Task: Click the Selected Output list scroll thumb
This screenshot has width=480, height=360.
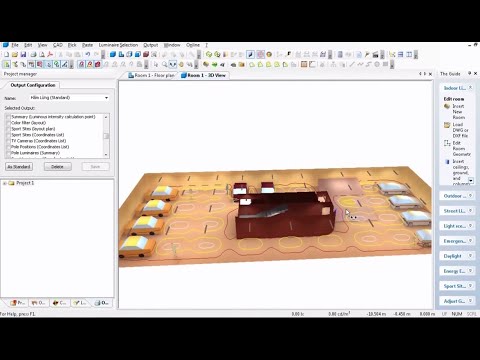Action: pyautogui.click(x=106, y=136)
